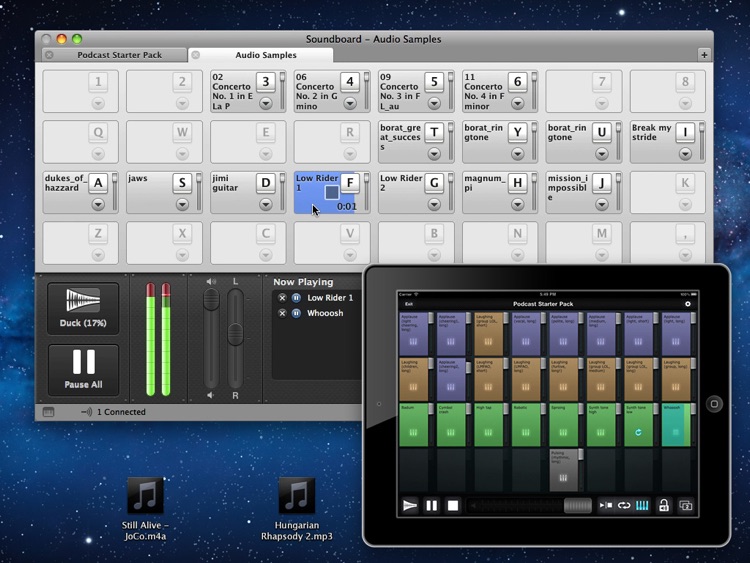Switch to the Podcast Starter Pack tab
Viewport: 750px width, 563px height.
[x=119, y=55]
